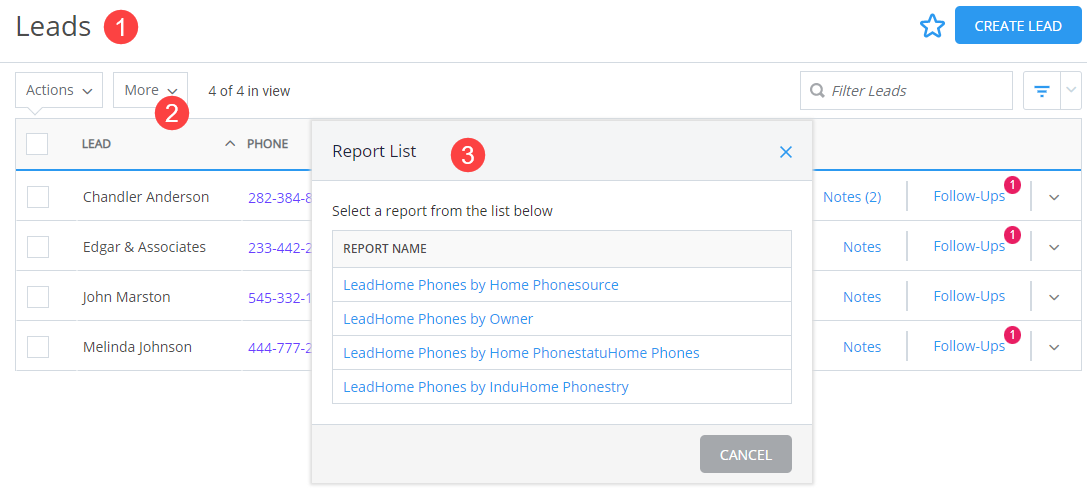This screenshot has width=1087, height=488.
Task: Click the CANCEL button in the dialog
Action: click(746, 454)
